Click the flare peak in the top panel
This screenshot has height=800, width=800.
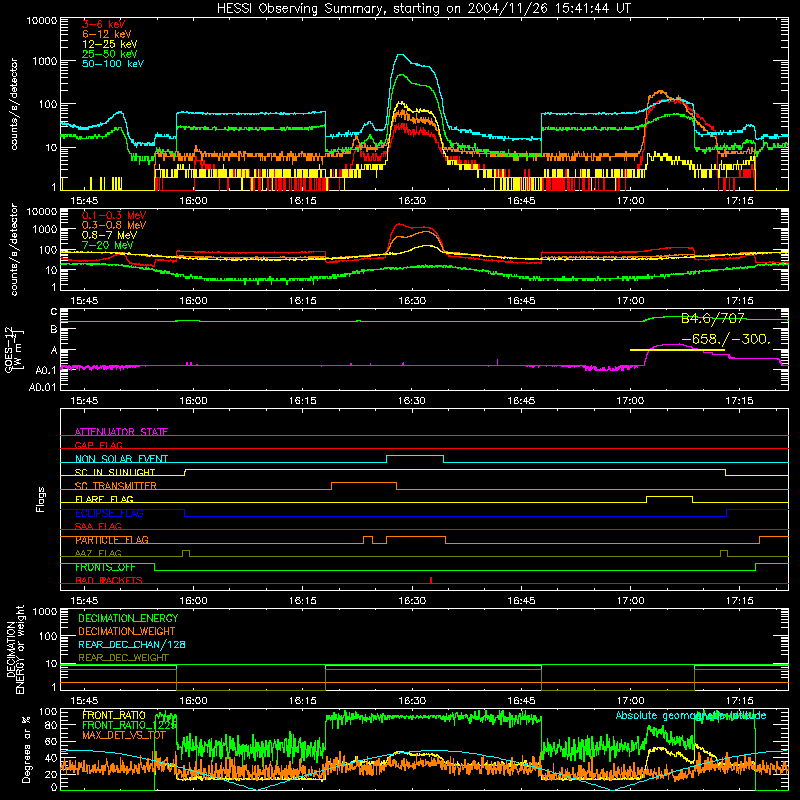tap(401, 55)
